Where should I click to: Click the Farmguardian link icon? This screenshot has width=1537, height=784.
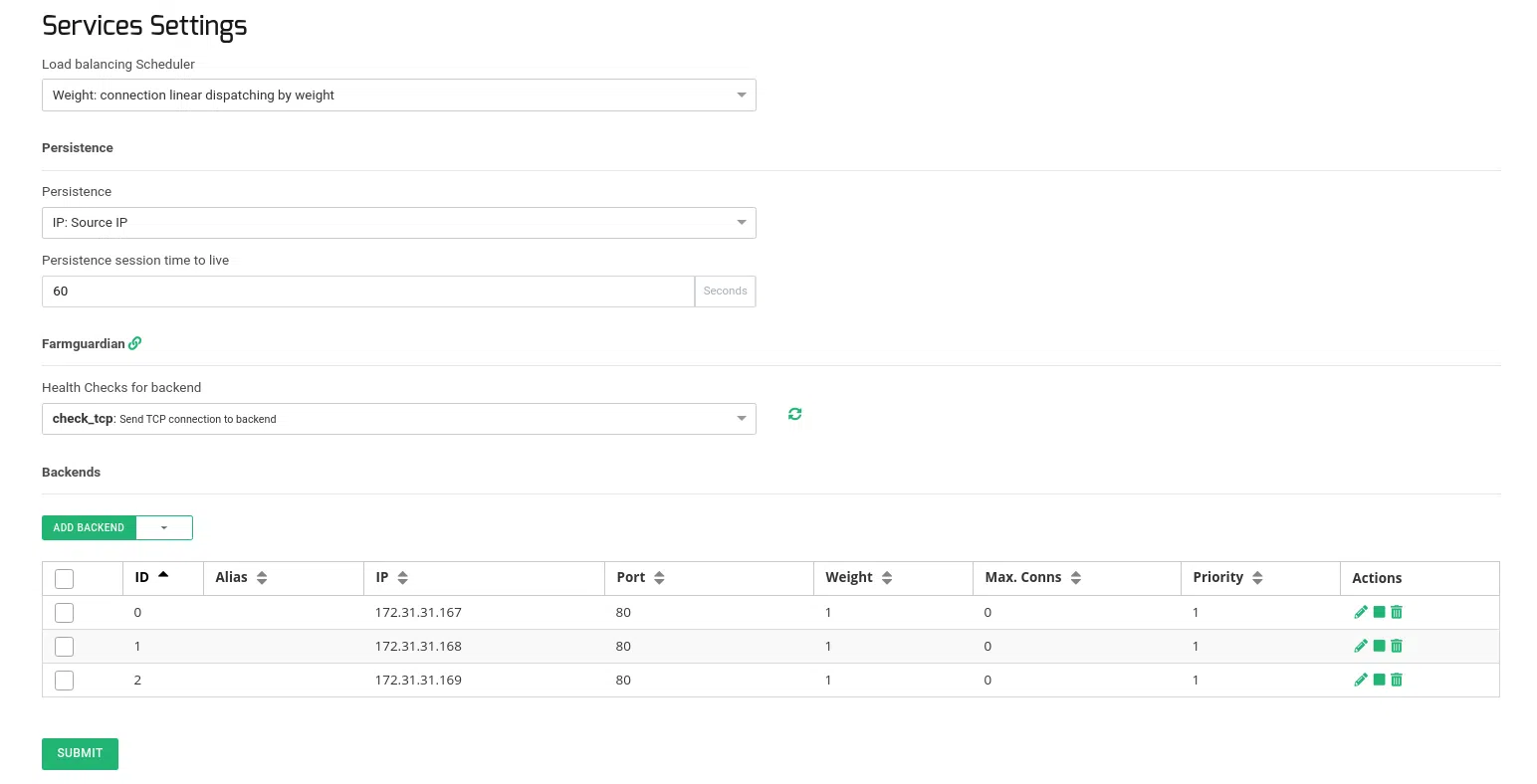pyautogui.click(x=135, y=343)
